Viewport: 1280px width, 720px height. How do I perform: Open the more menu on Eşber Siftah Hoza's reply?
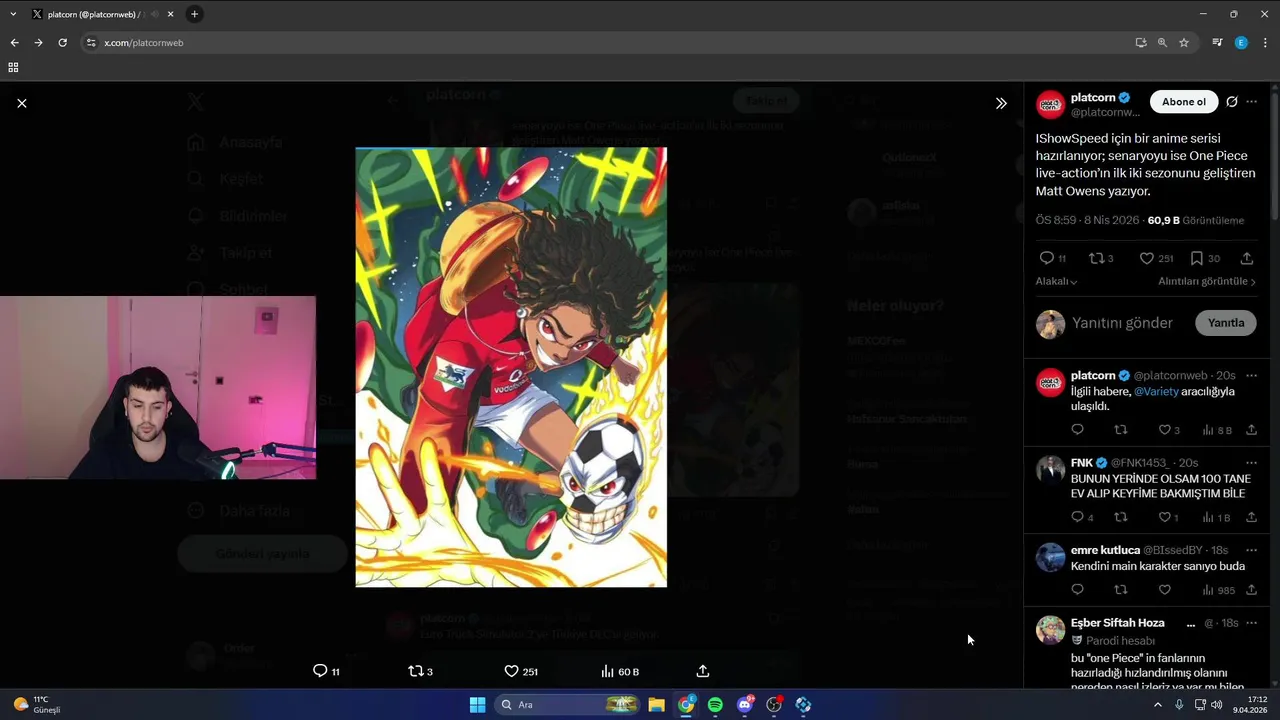[x=1251, y=623]
